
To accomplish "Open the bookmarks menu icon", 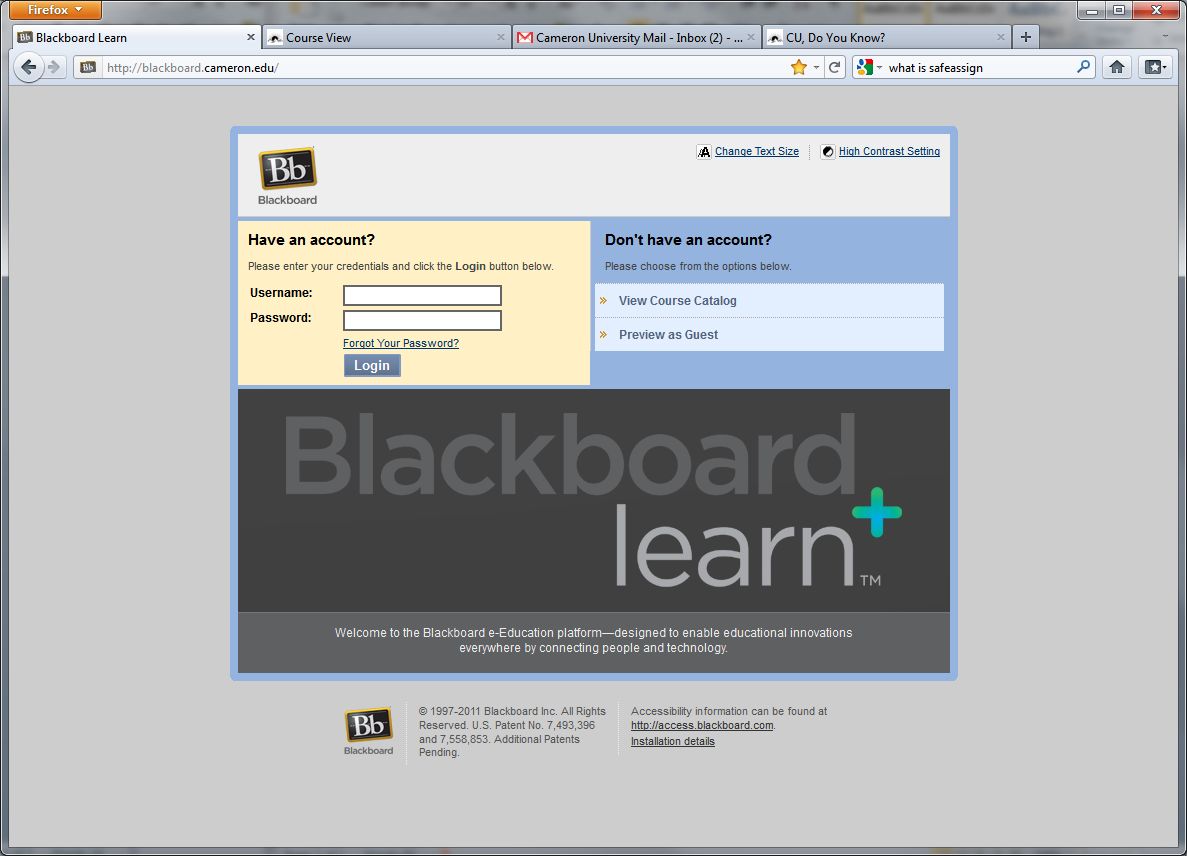I will pos(1155,67).
